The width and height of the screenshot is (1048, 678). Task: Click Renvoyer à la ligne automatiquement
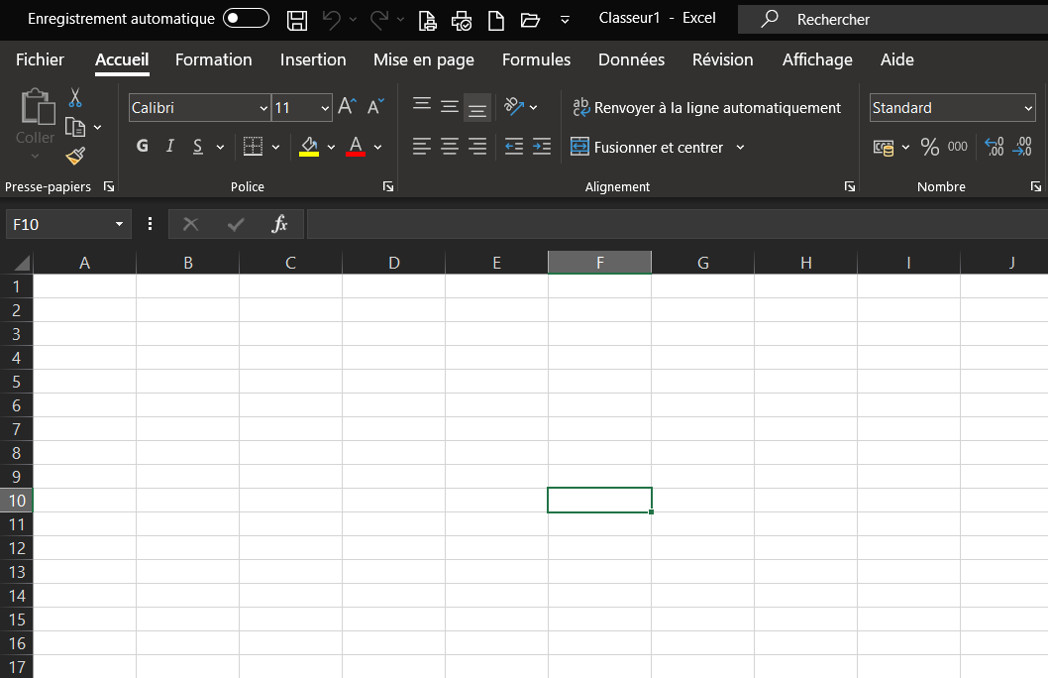pos(707,108)
